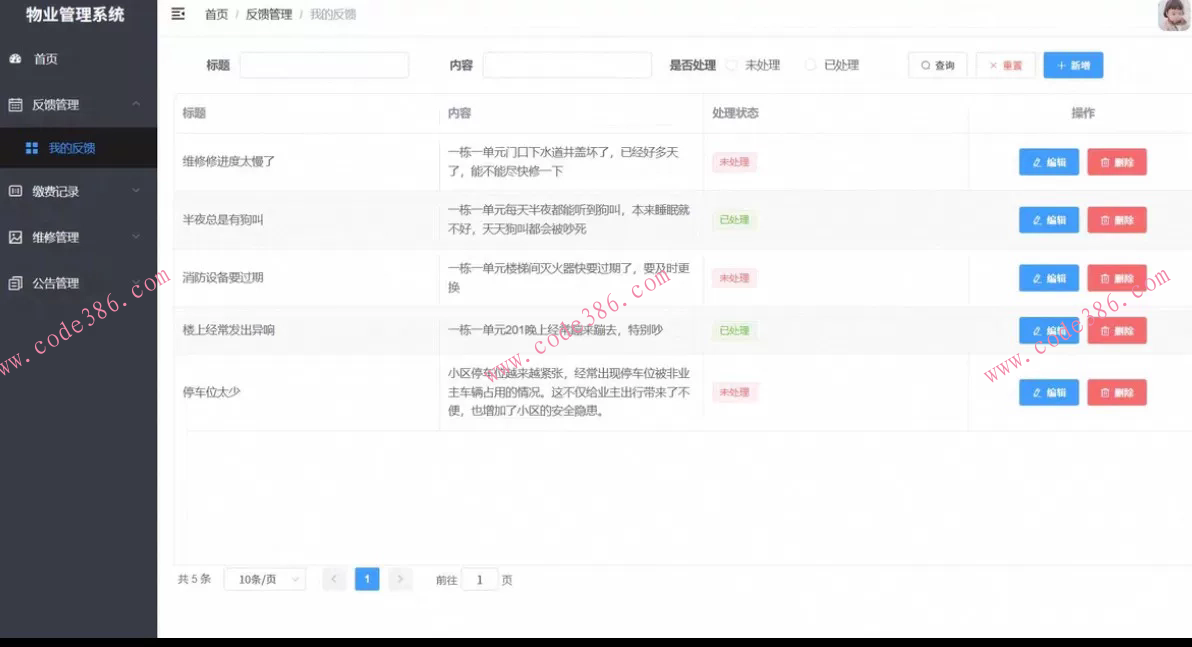Click the pencil edit icon on first row
1192x647 pixels.
point(1039,161)
